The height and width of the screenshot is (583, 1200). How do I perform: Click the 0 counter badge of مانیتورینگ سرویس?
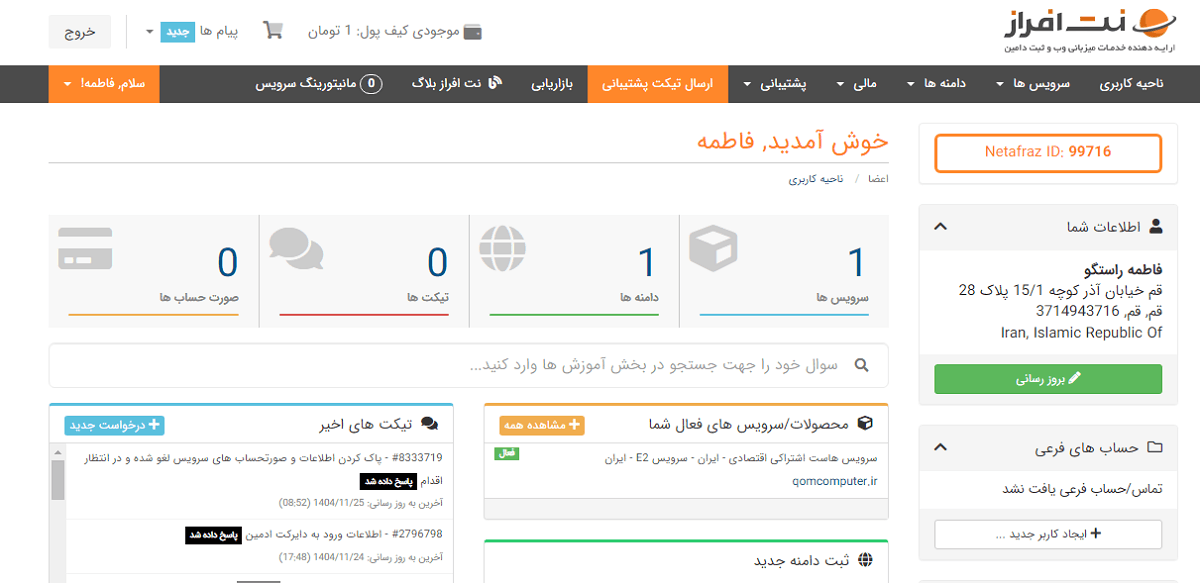372,84
